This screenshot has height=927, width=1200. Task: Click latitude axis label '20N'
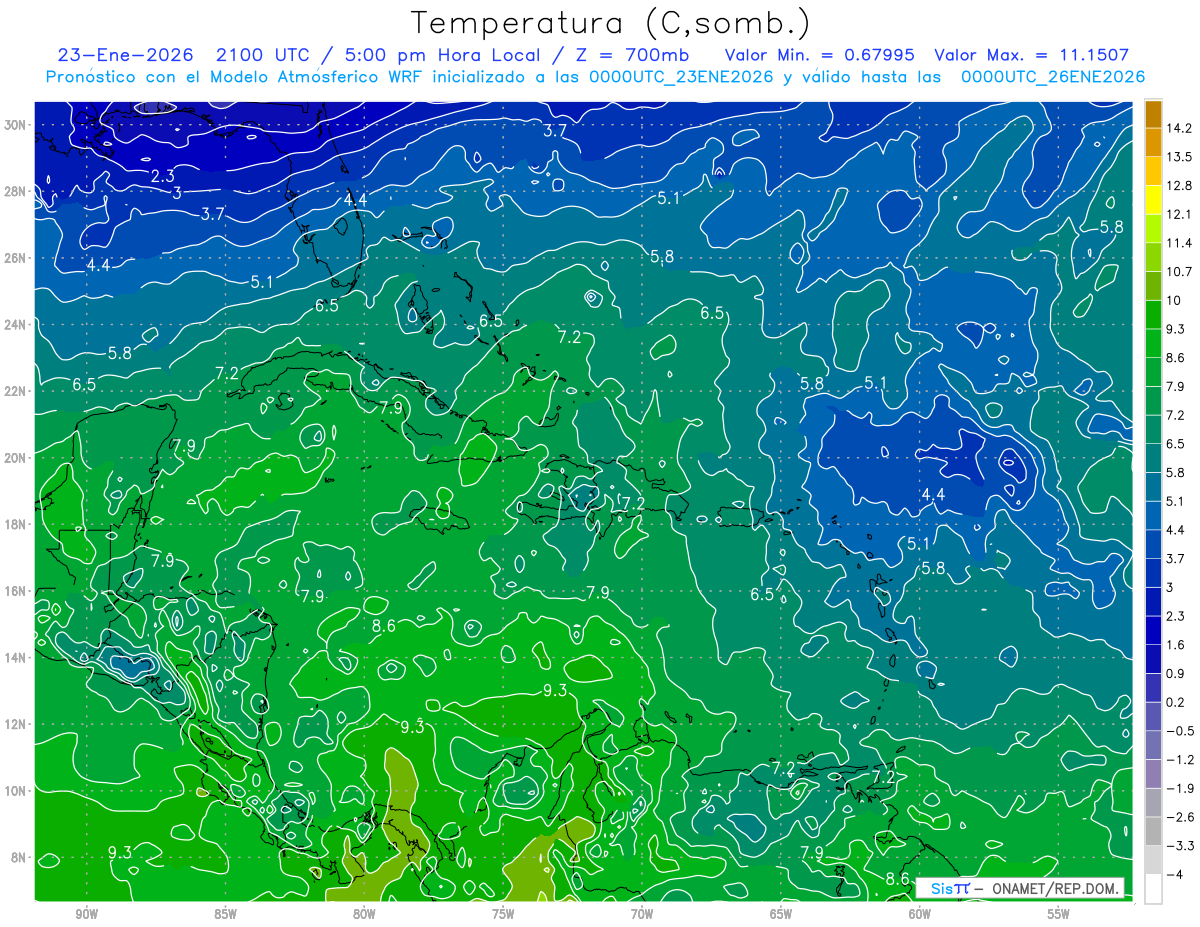pos(17,458)
